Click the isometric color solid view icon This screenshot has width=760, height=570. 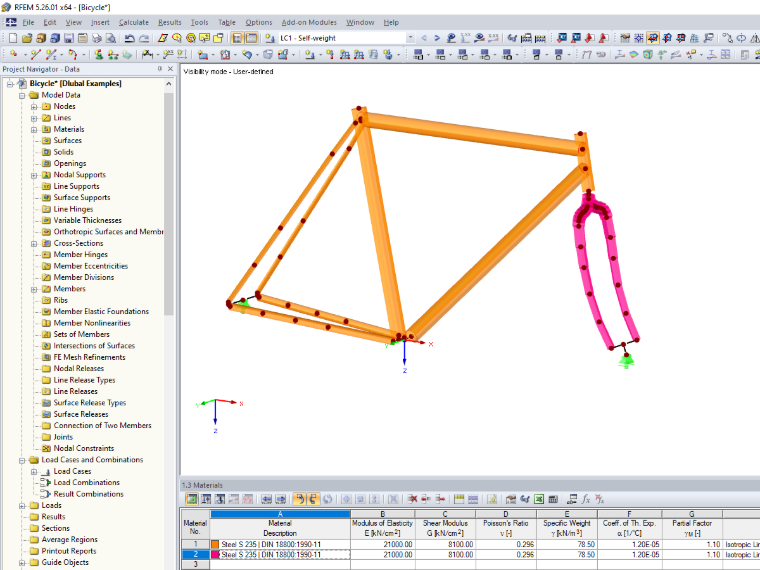point(648,54)
